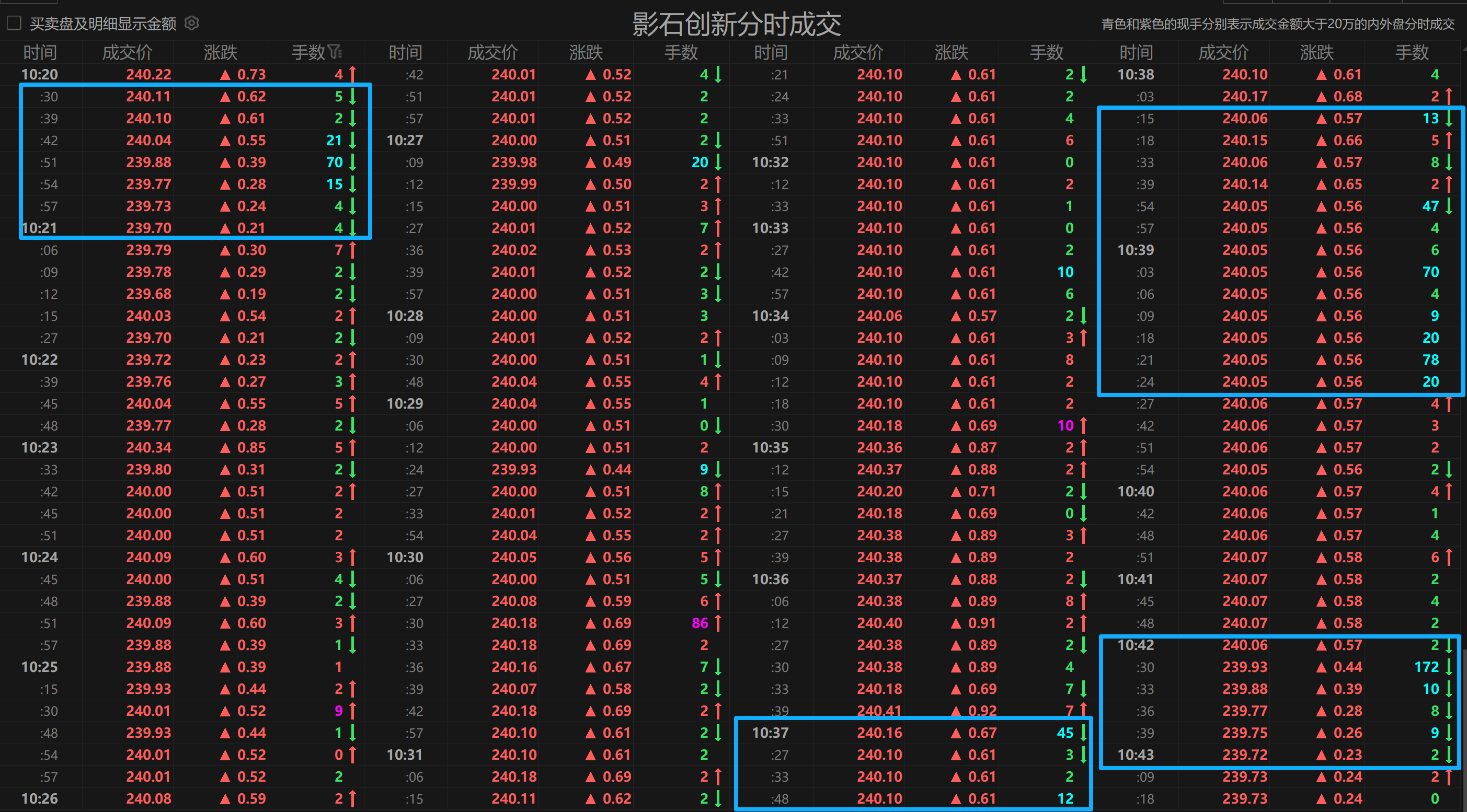
Task: Click the leftmost 成交价 column header
Action: tap(127, 52)
